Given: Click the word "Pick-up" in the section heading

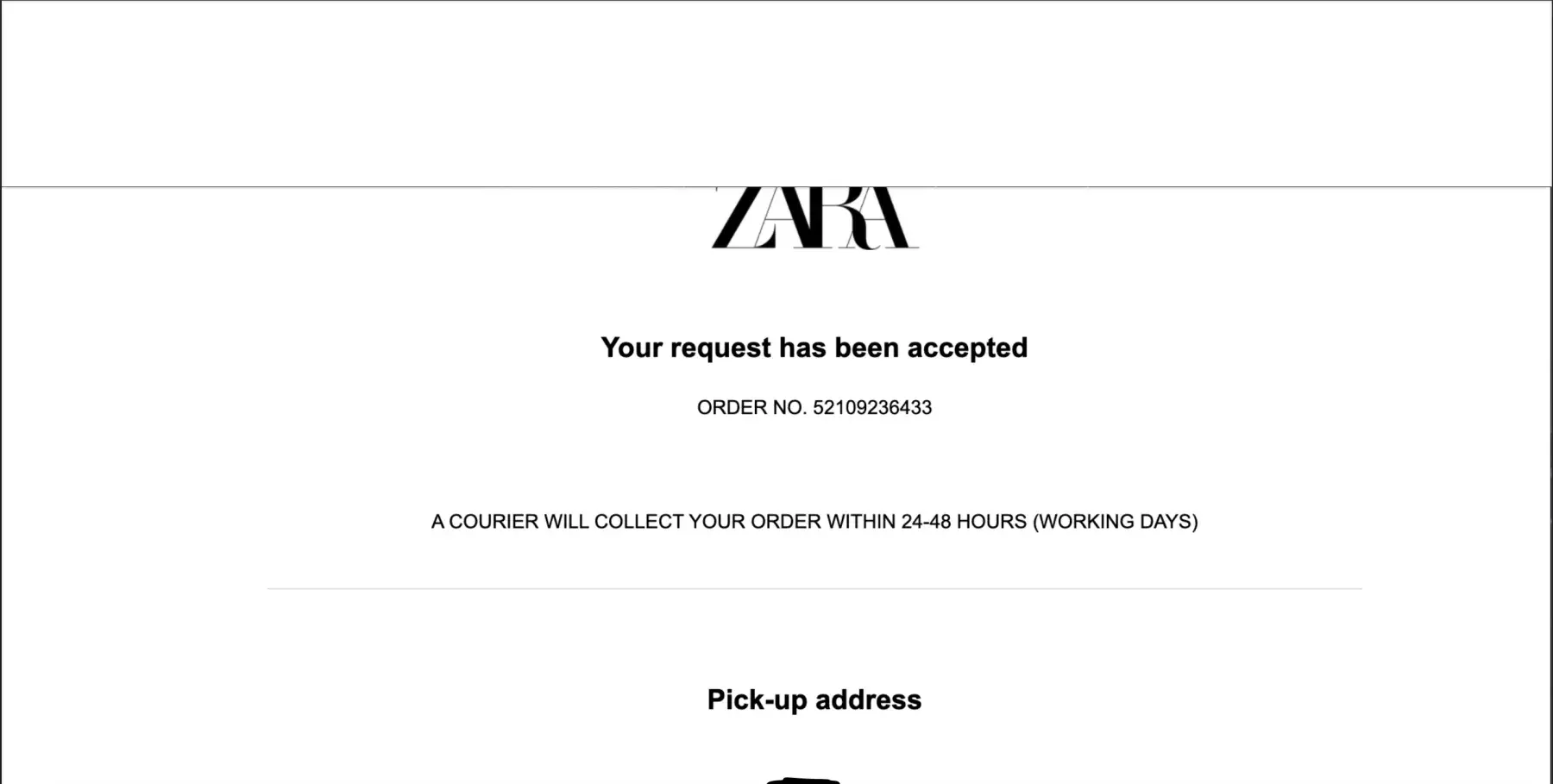Looking at the screenshot, I should [x=757, y=699].
